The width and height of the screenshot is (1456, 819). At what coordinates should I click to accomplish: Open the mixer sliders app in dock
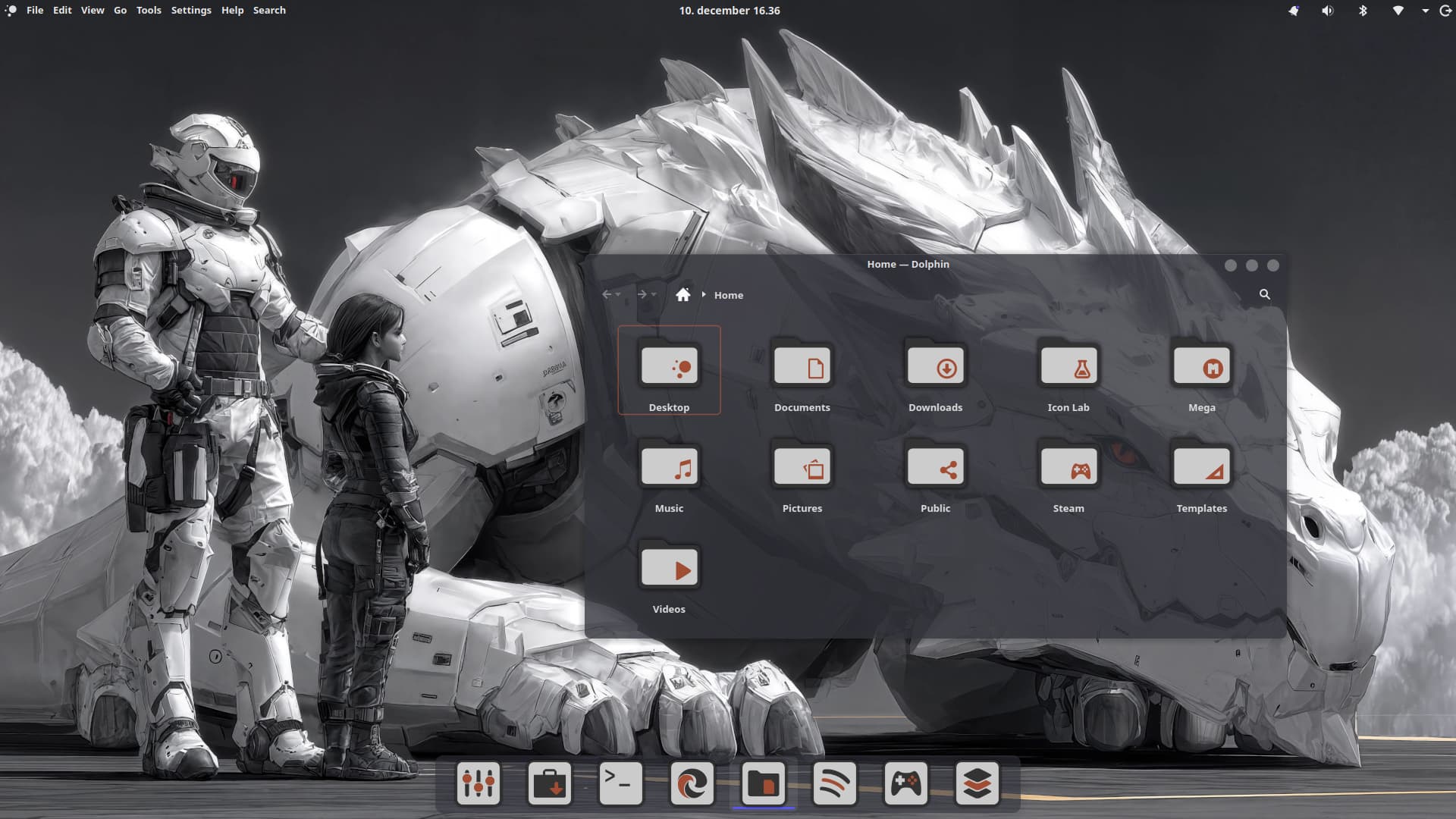(479, 783)
